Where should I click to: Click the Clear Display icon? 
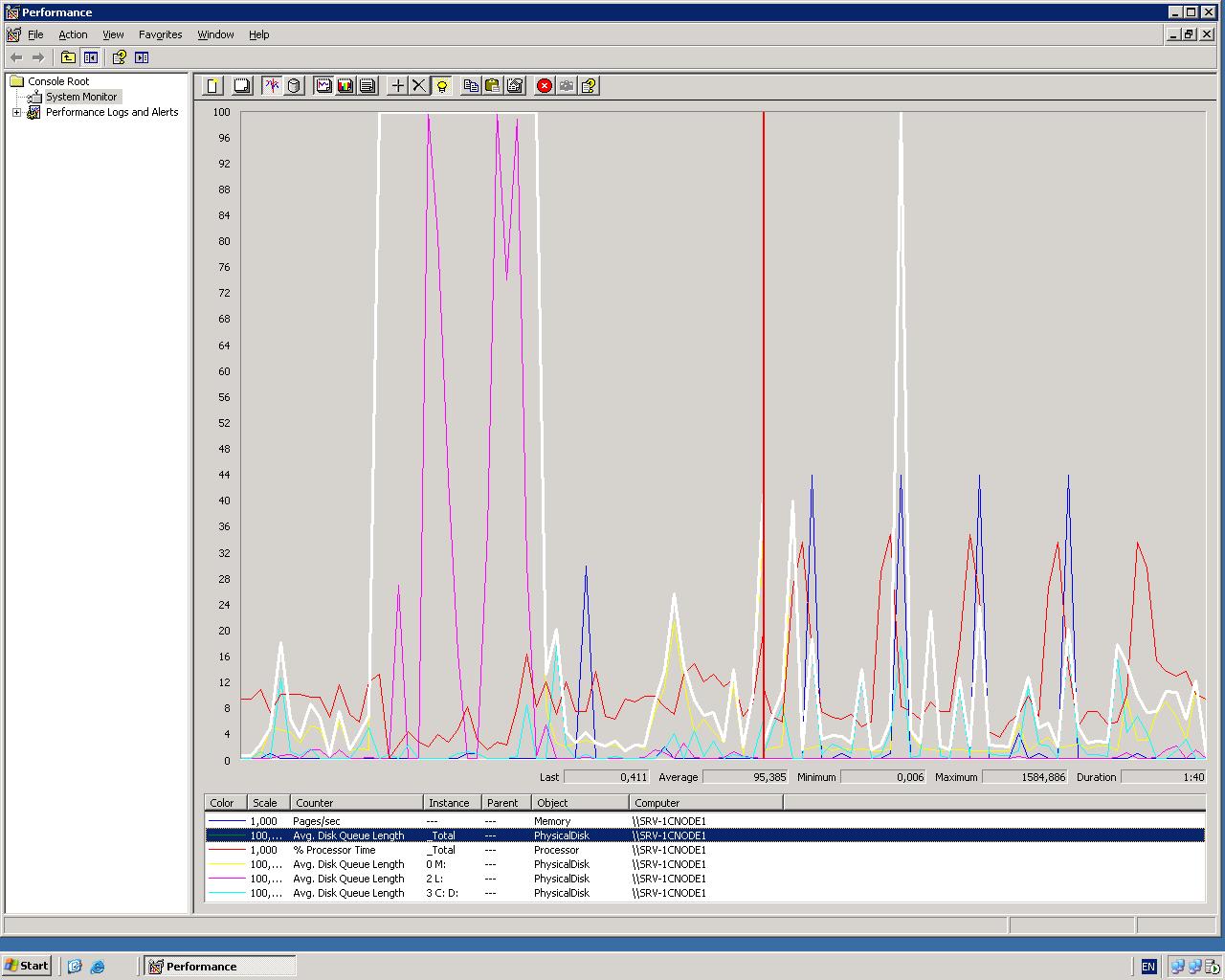pyautogui.click(x=242, y=86)
